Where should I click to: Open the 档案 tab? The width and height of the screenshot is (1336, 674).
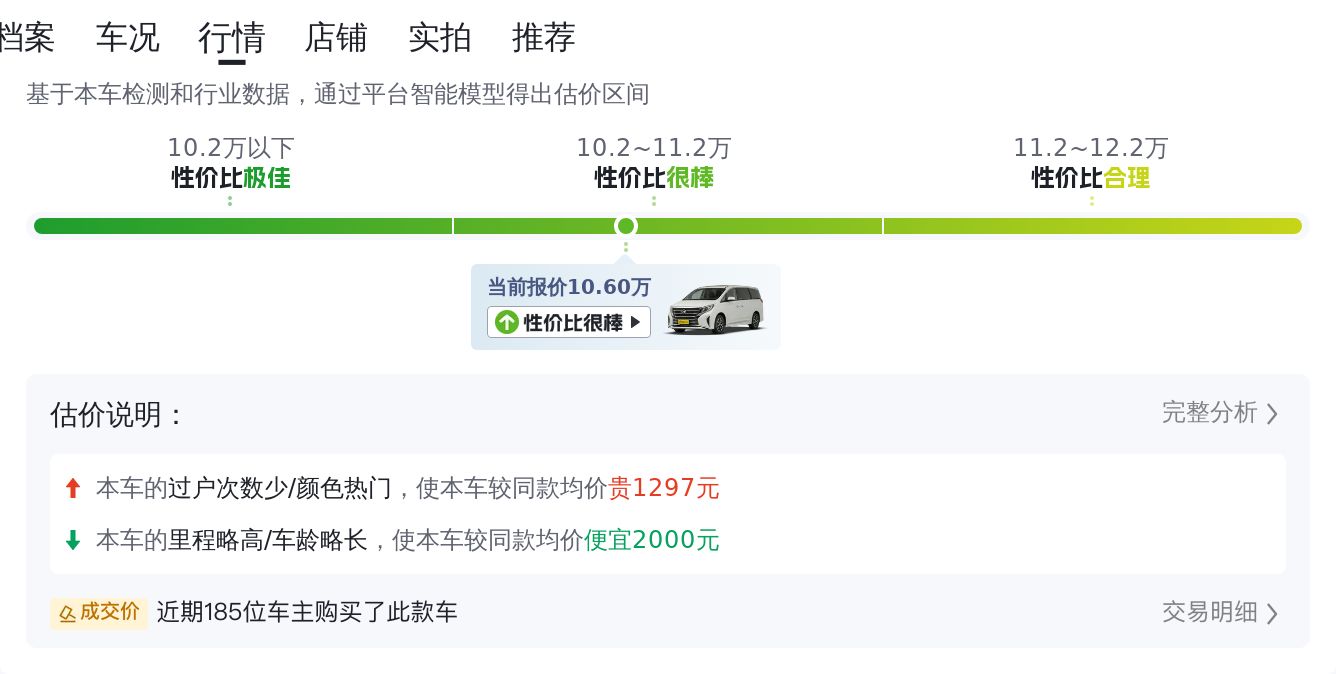pyautogui.click(x=26, y=38)
